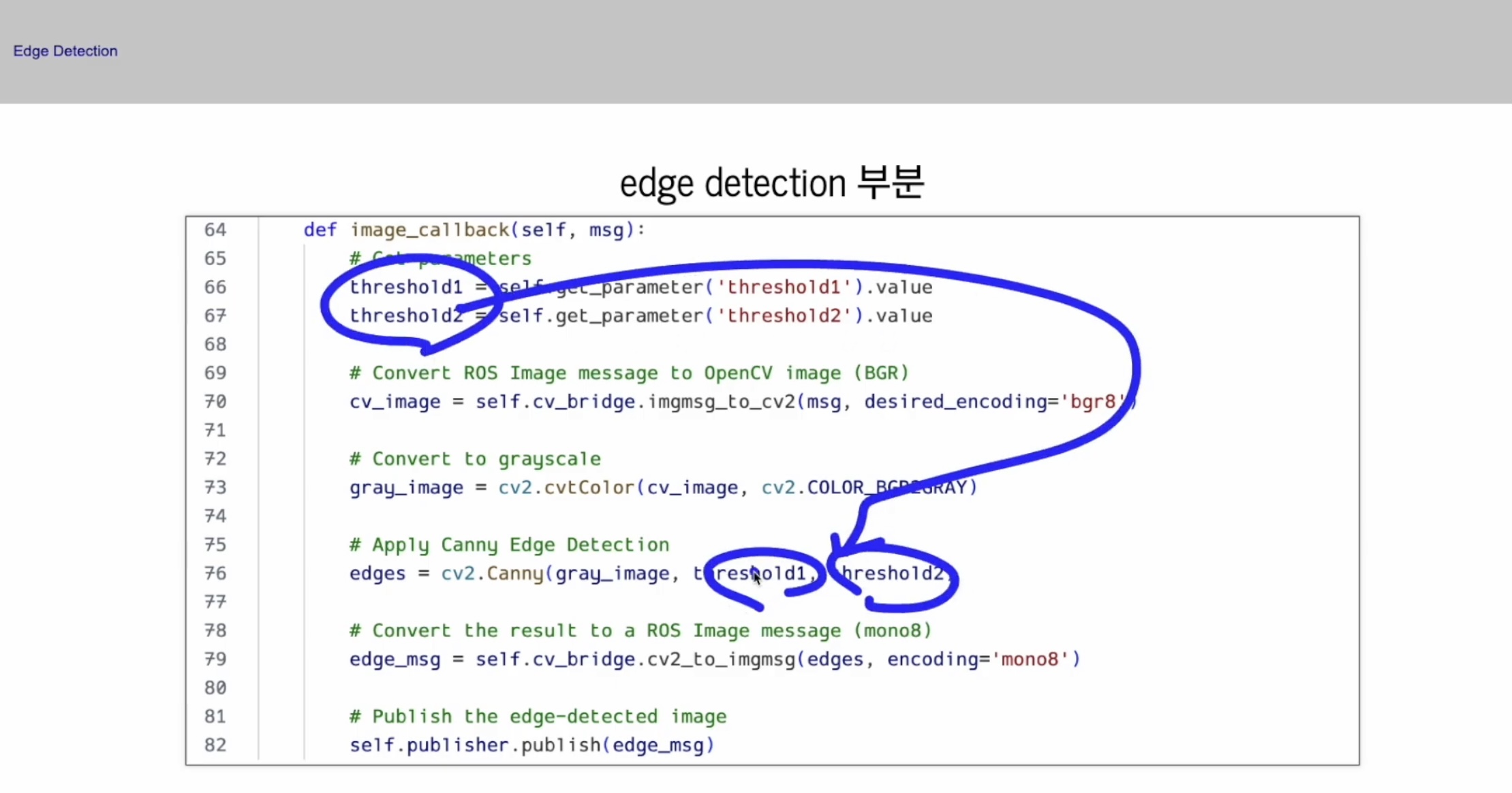This screenshot has width=1512, height=793.
Task: Click line number 64 in gutter
Action: tap(215, 230)
